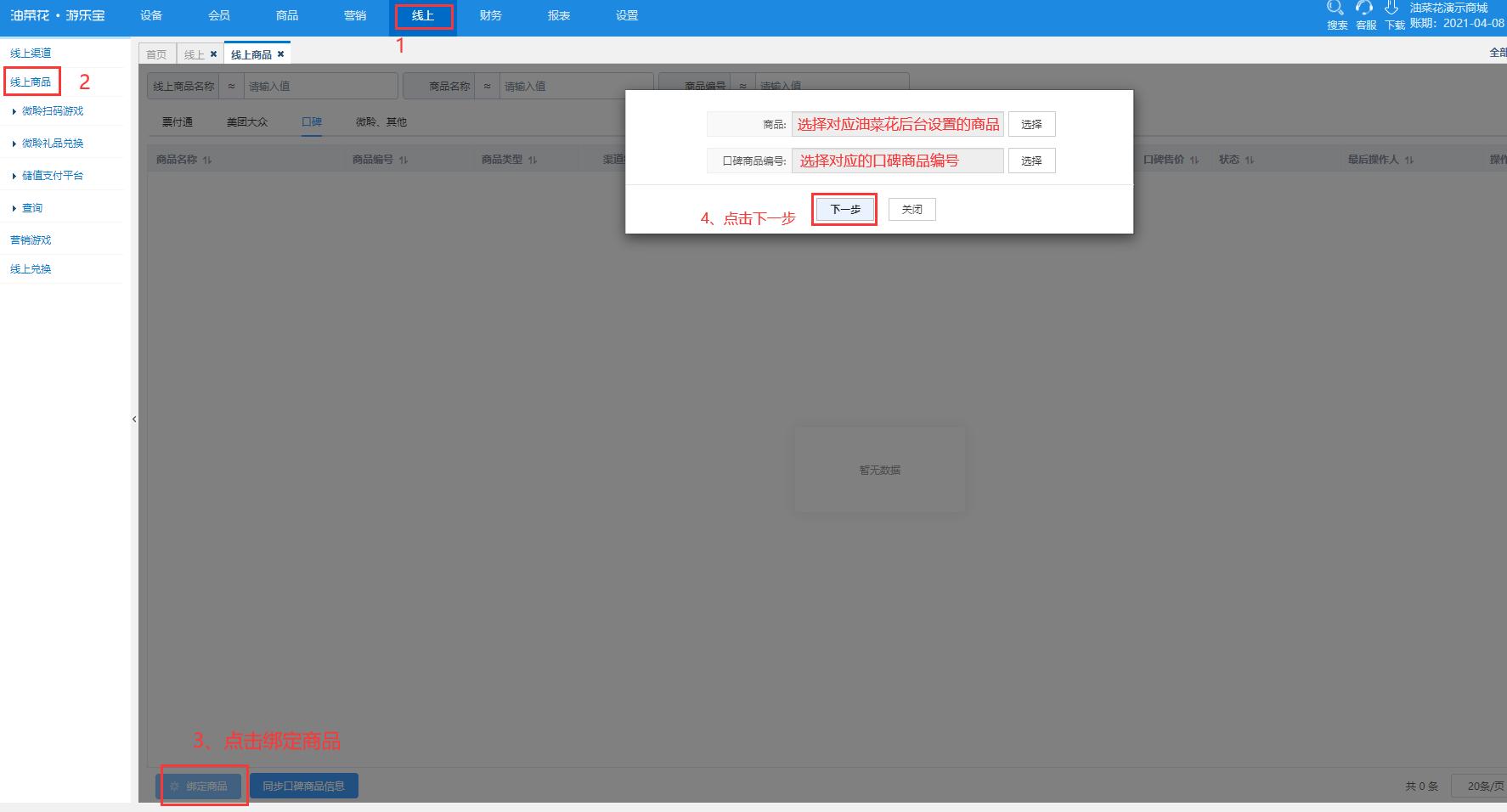Screen dimensions: 1507x812
Task: Open the 财务 top menu
Action: [x=491, y=15]
